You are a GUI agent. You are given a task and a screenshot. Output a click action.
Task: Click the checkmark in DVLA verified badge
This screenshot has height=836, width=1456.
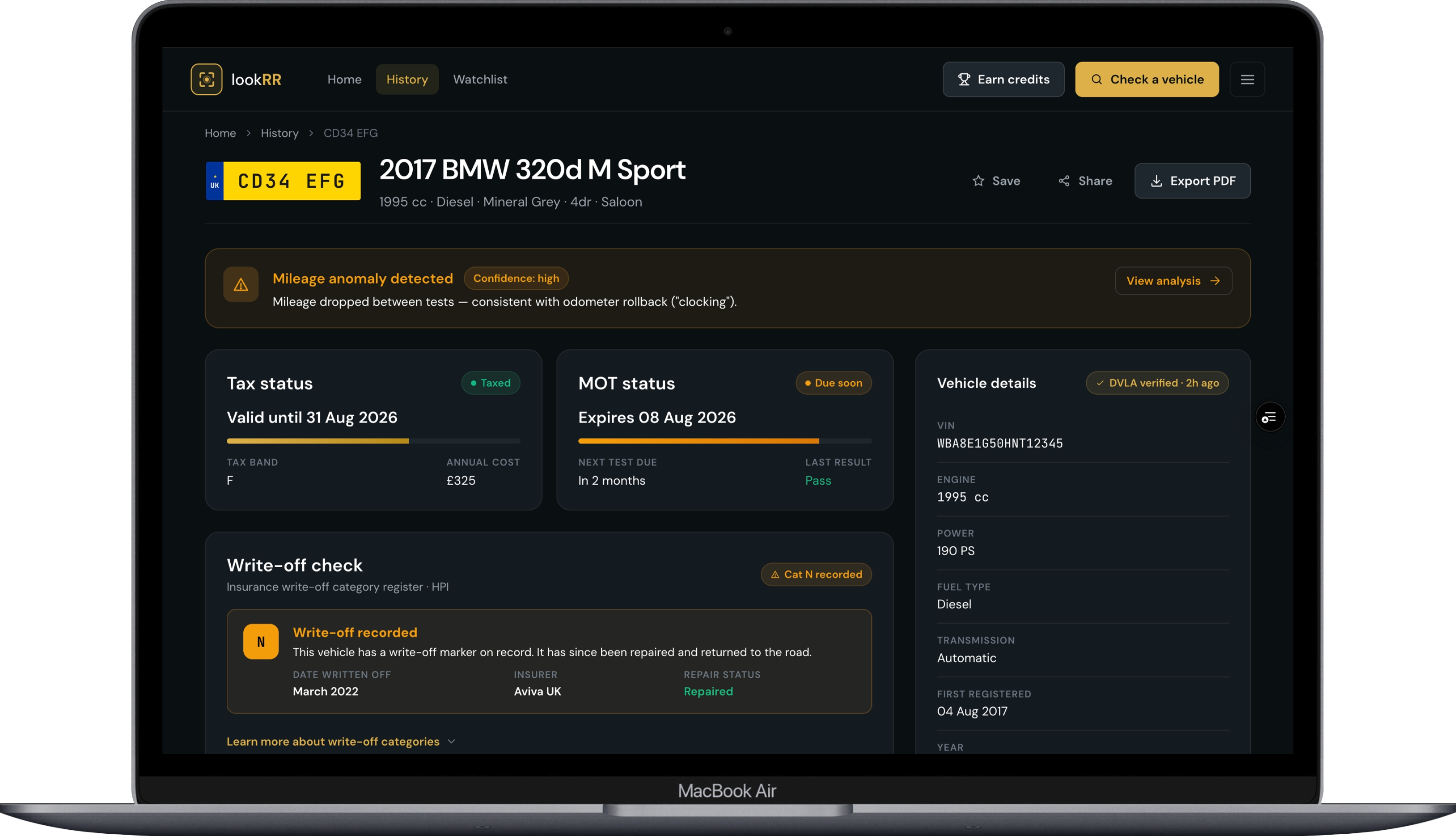(1100, 383)
